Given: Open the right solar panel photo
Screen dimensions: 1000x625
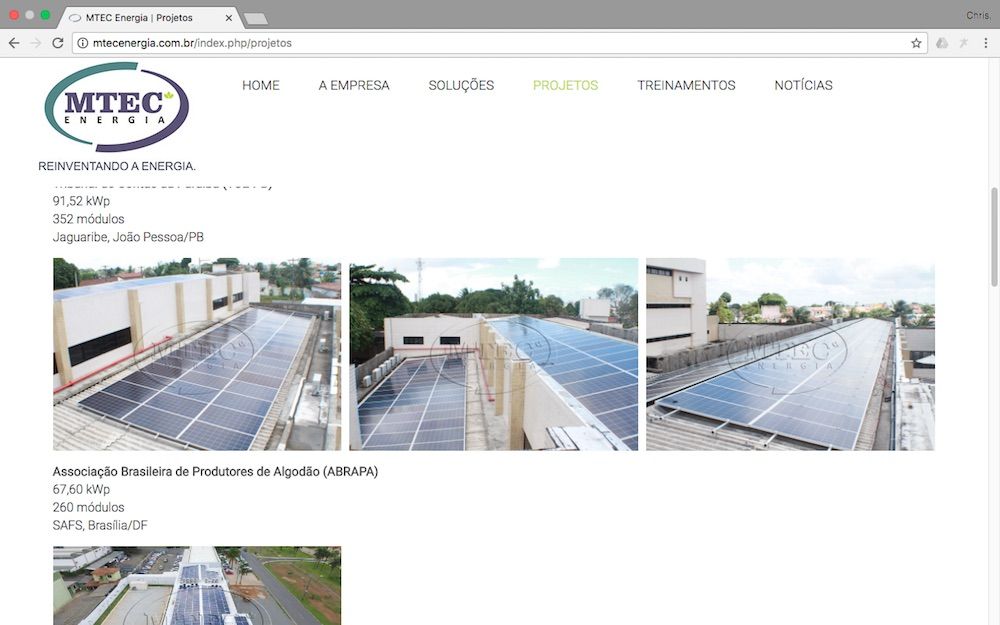Looking at the screenshot, I should pos(790,354).
